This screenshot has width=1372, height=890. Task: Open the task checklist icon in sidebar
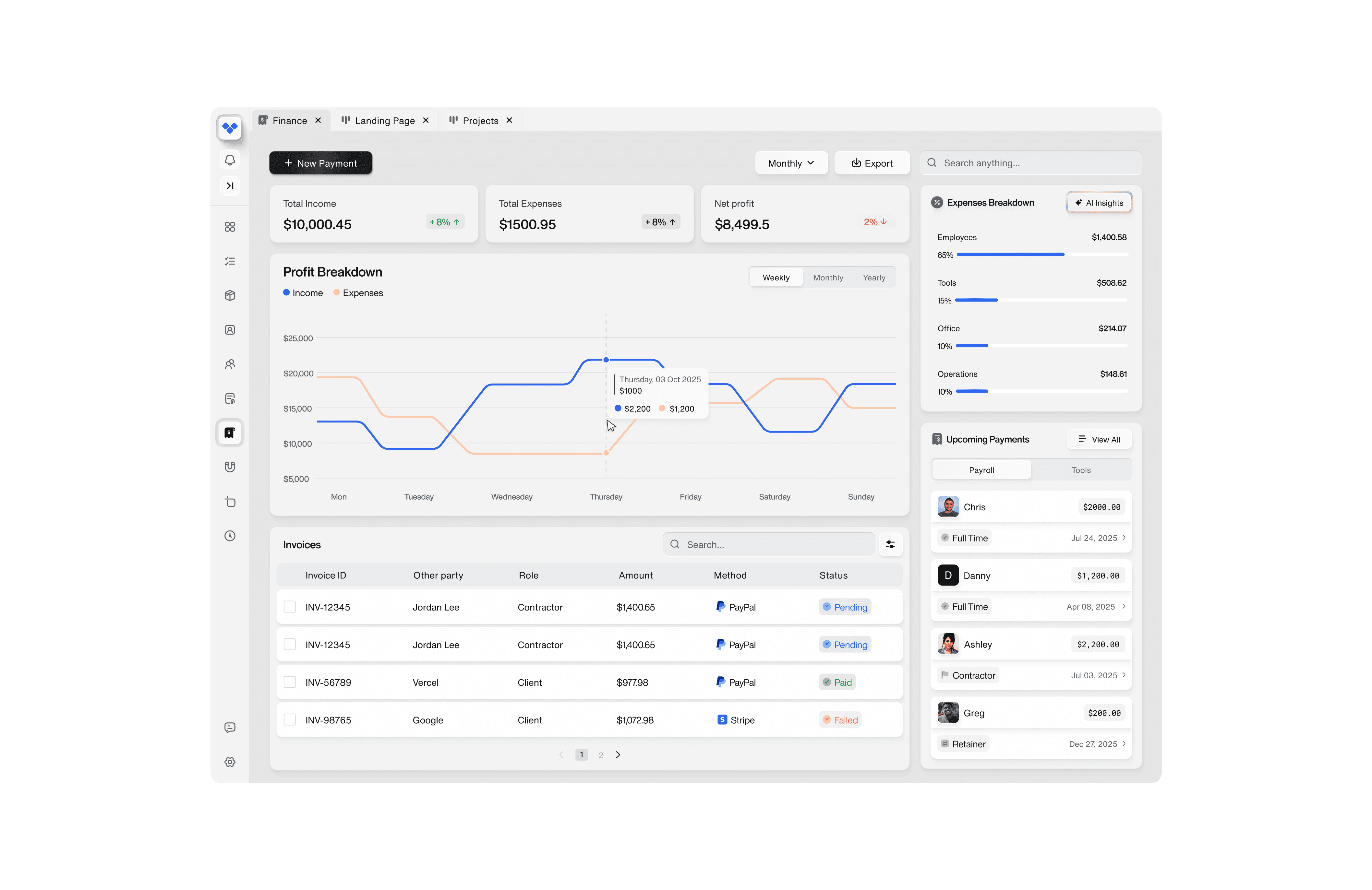(229, 261)
